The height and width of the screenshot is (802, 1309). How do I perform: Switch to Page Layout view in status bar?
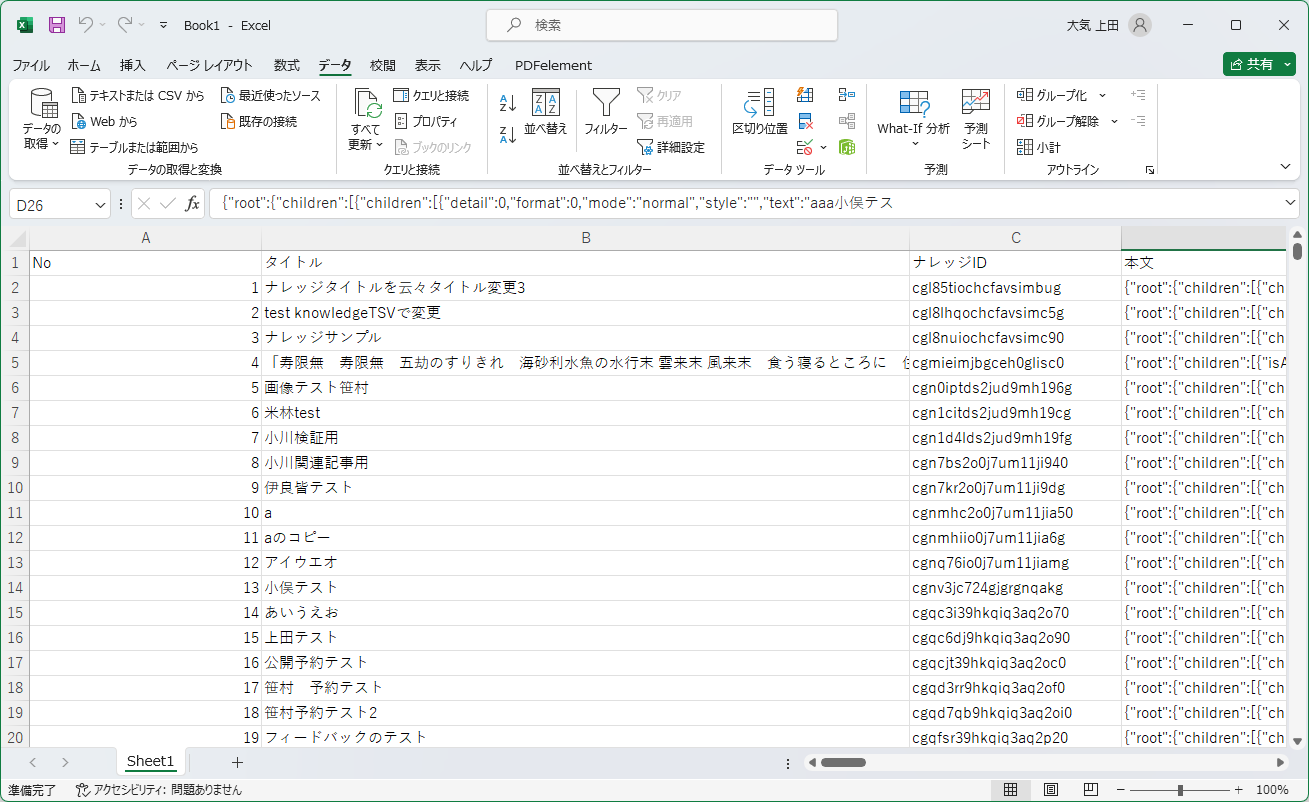pos(1051,790)
